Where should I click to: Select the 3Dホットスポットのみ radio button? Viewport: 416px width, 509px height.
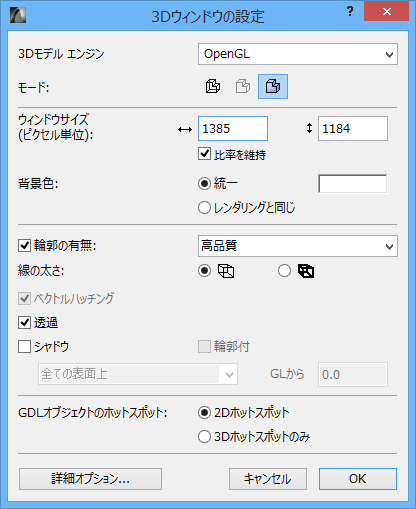point(204,437)
